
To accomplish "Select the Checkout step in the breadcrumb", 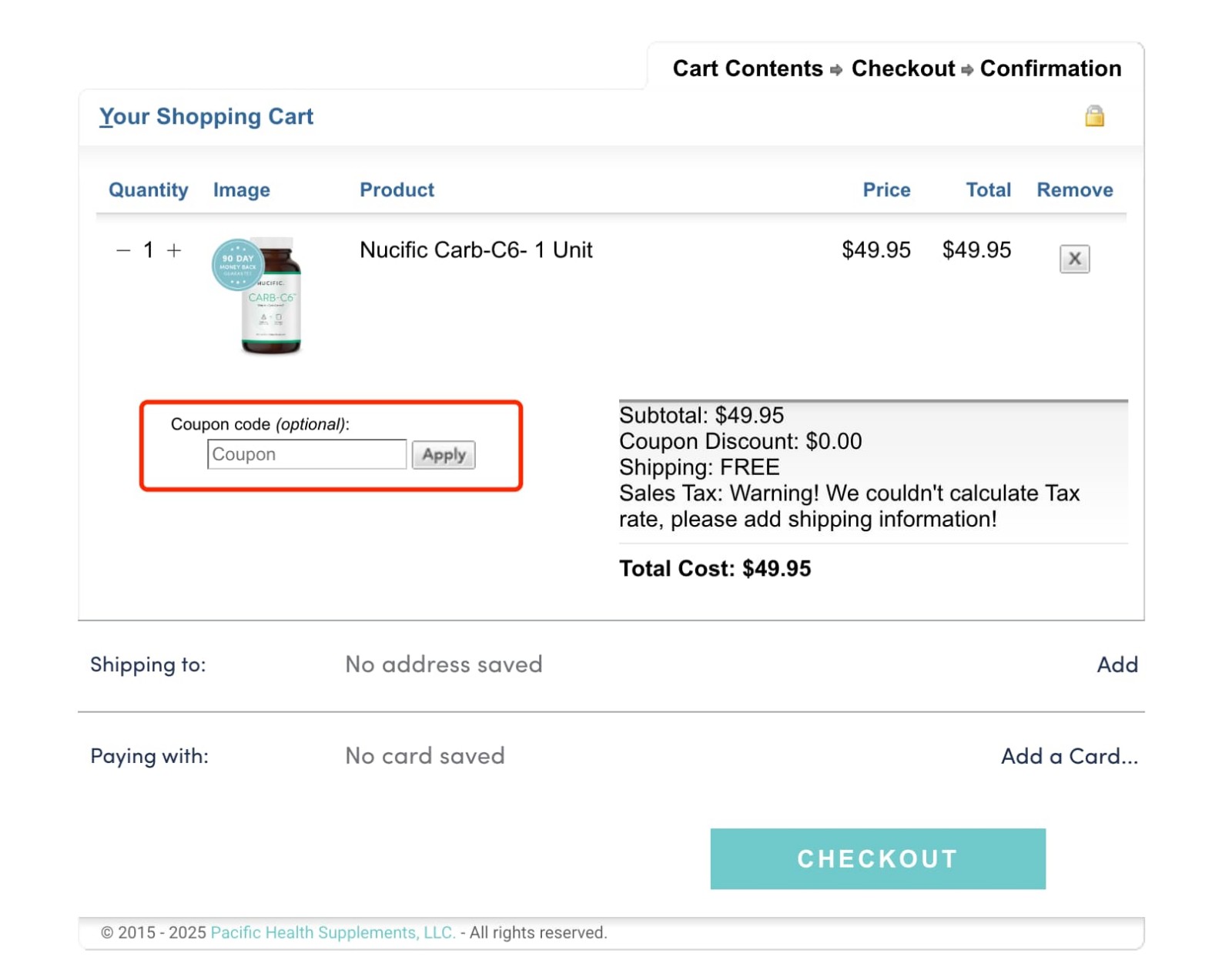I will [x=902, y=69].
